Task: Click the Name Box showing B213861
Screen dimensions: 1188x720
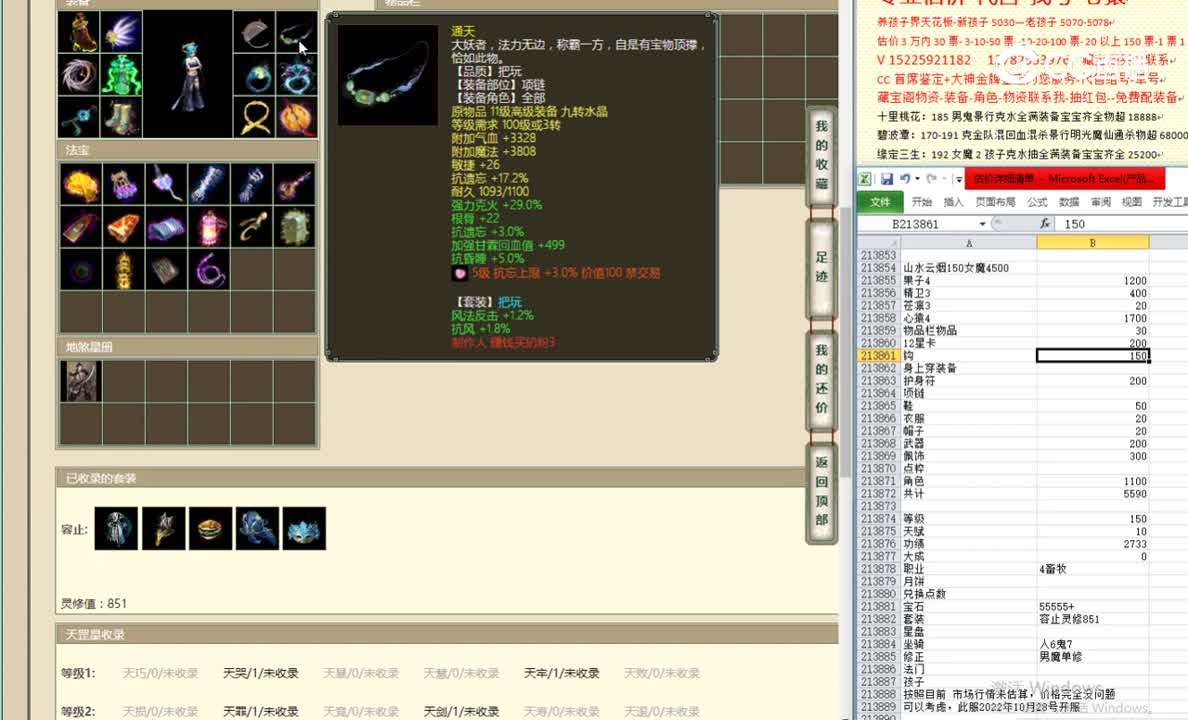Action: tap(917, 224)
